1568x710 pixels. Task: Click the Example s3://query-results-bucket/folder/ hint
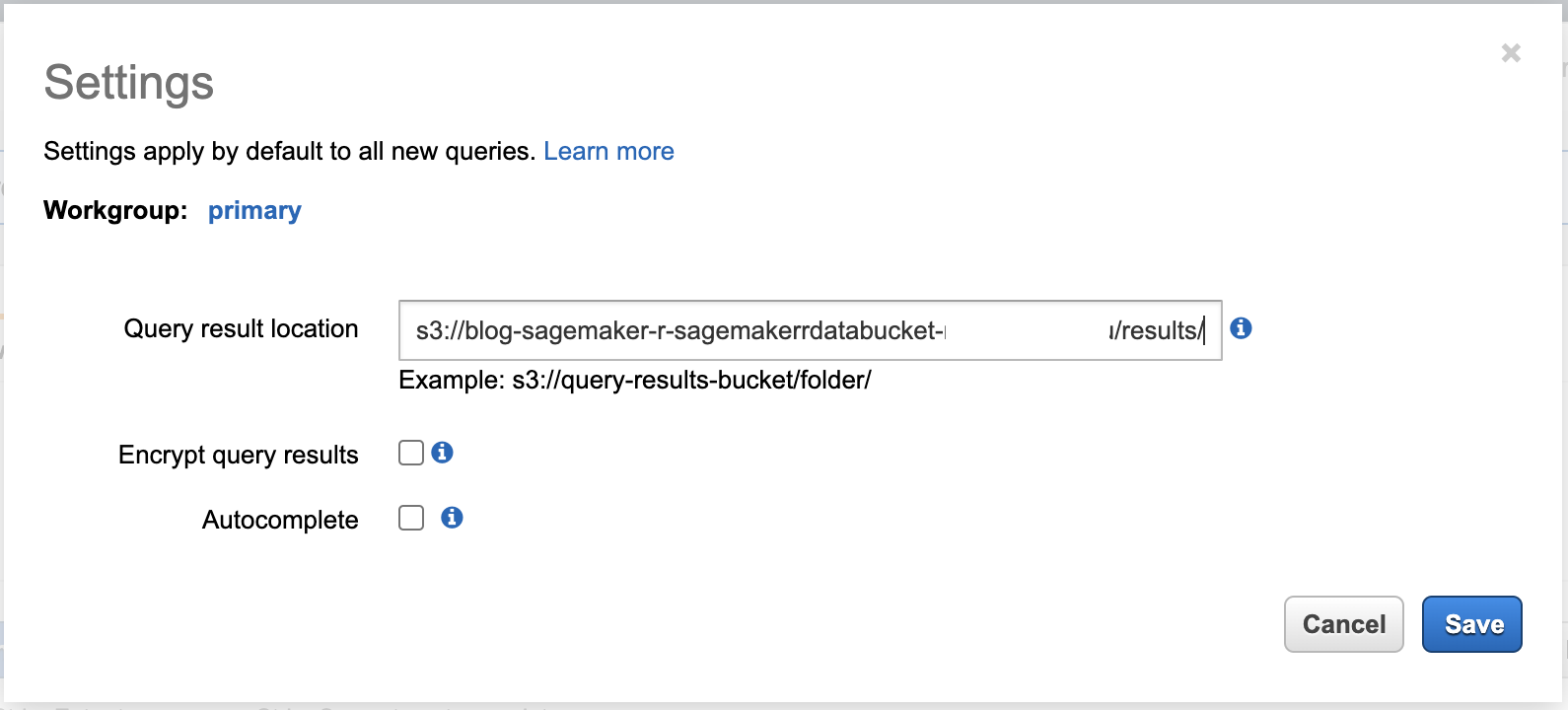635,380
